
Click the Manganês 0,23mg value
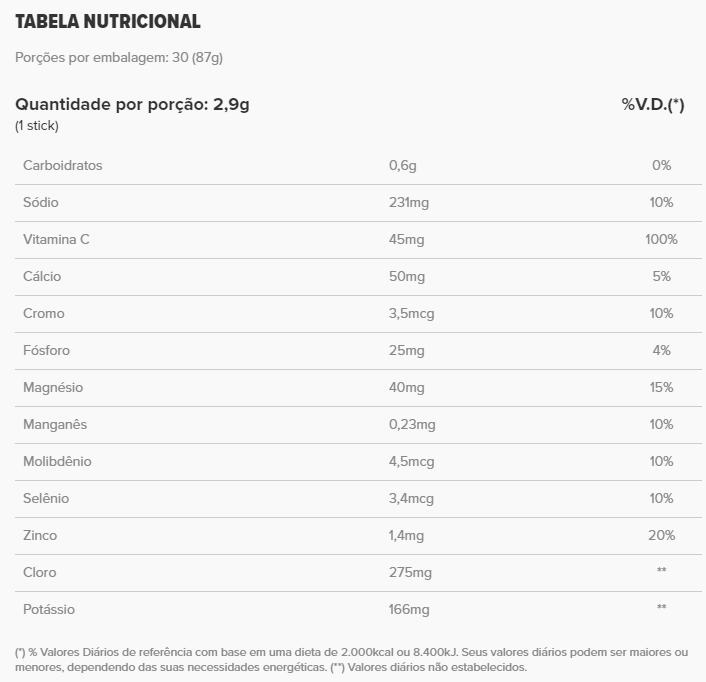coord(412,425)
